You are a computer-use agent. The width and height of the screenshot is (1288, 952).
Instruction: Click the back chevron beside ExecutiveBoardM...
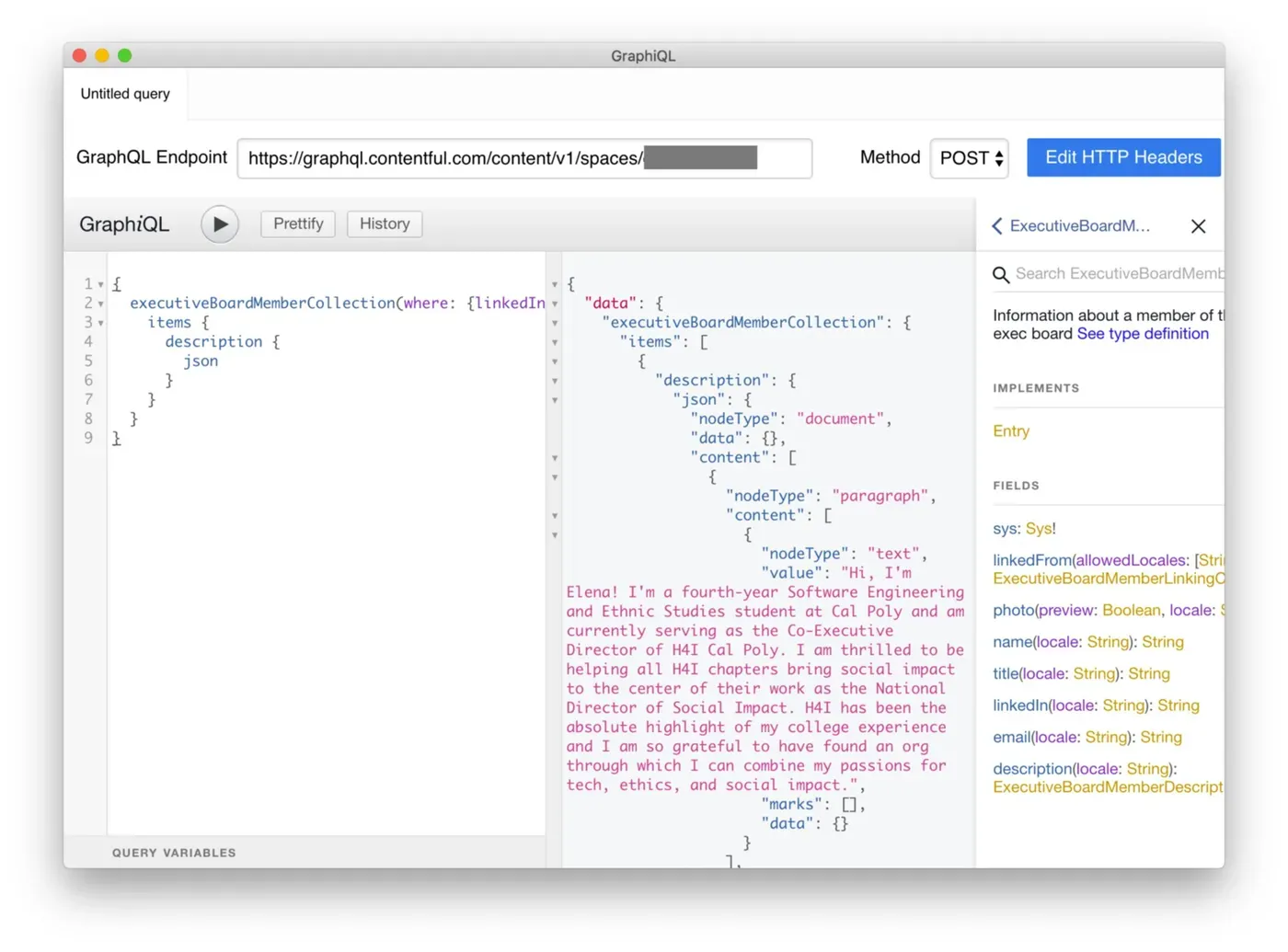coord(996,225)
